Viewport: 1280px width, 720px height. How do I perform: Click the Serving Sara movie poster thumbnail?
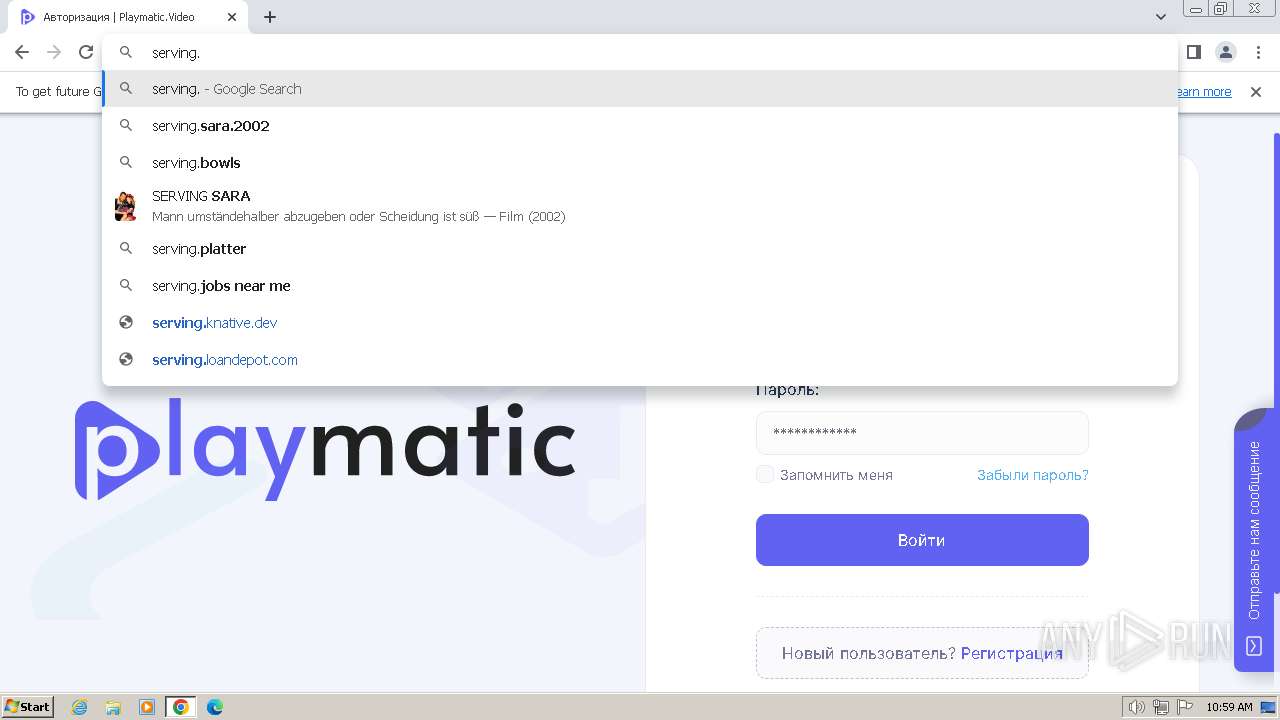125,206
